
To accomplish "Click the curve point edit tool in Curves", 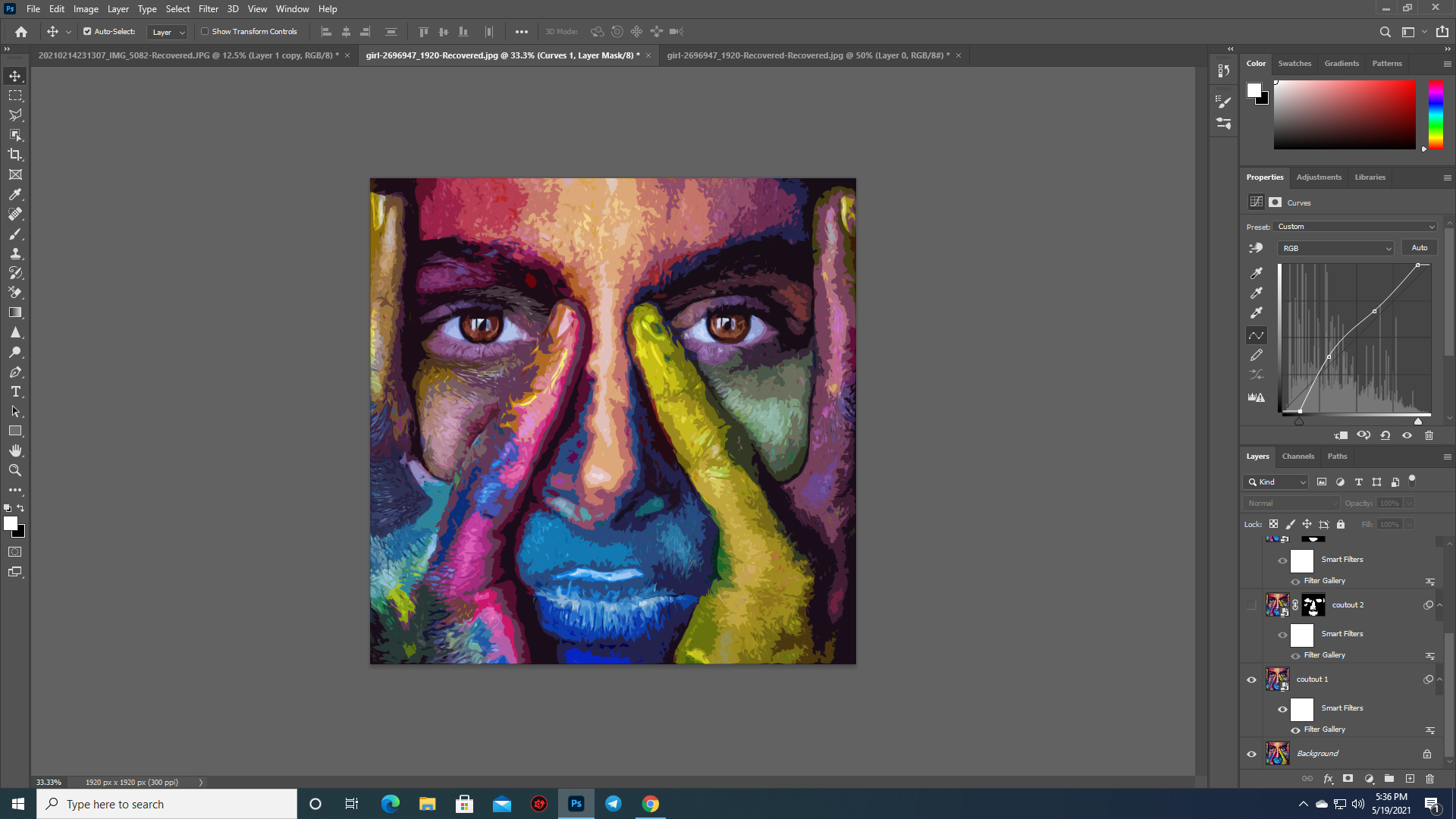I will pos(1257,335).
